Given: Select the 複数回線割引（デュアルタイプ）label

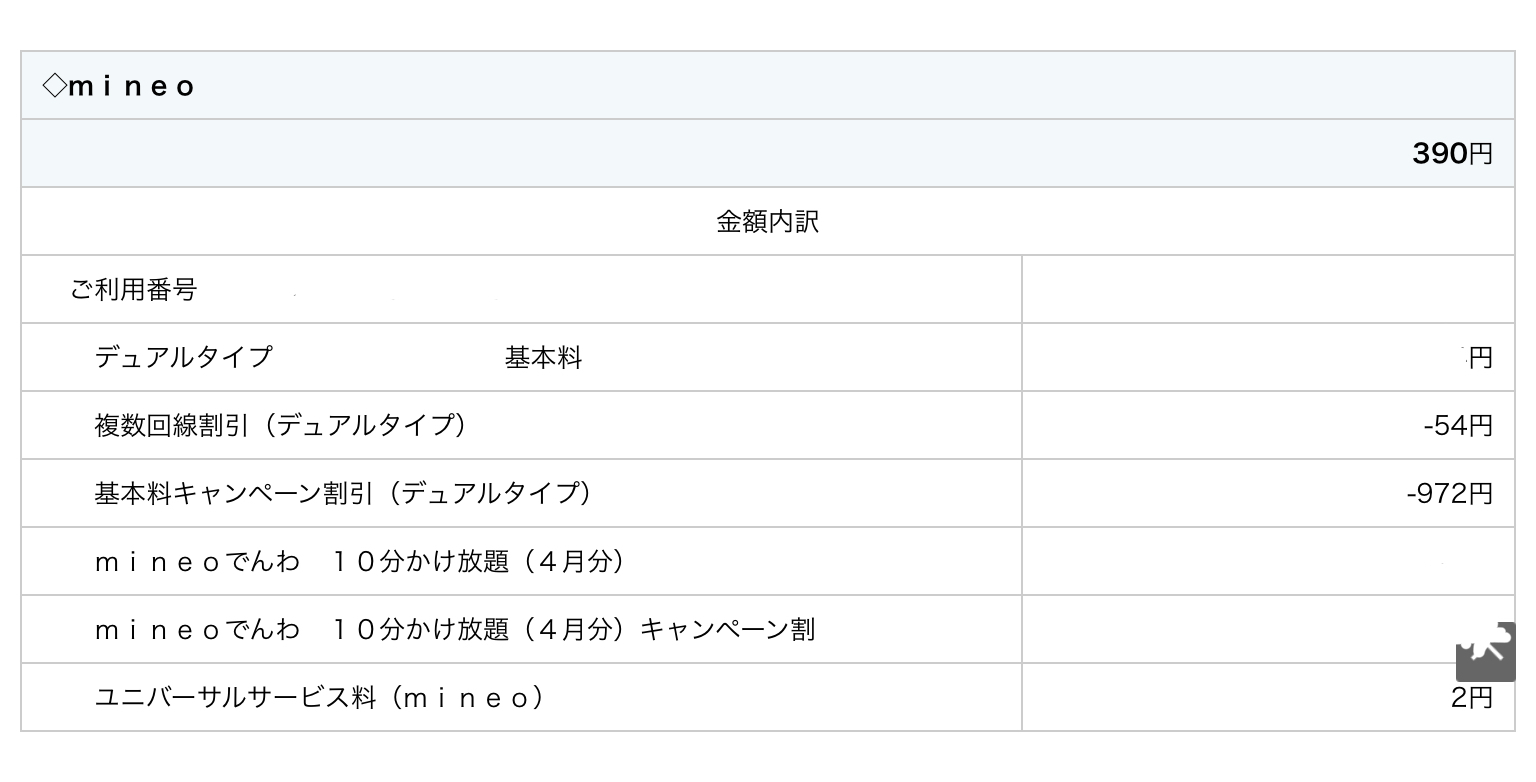Looking at the screenshot, I should [x=281, y=426].
